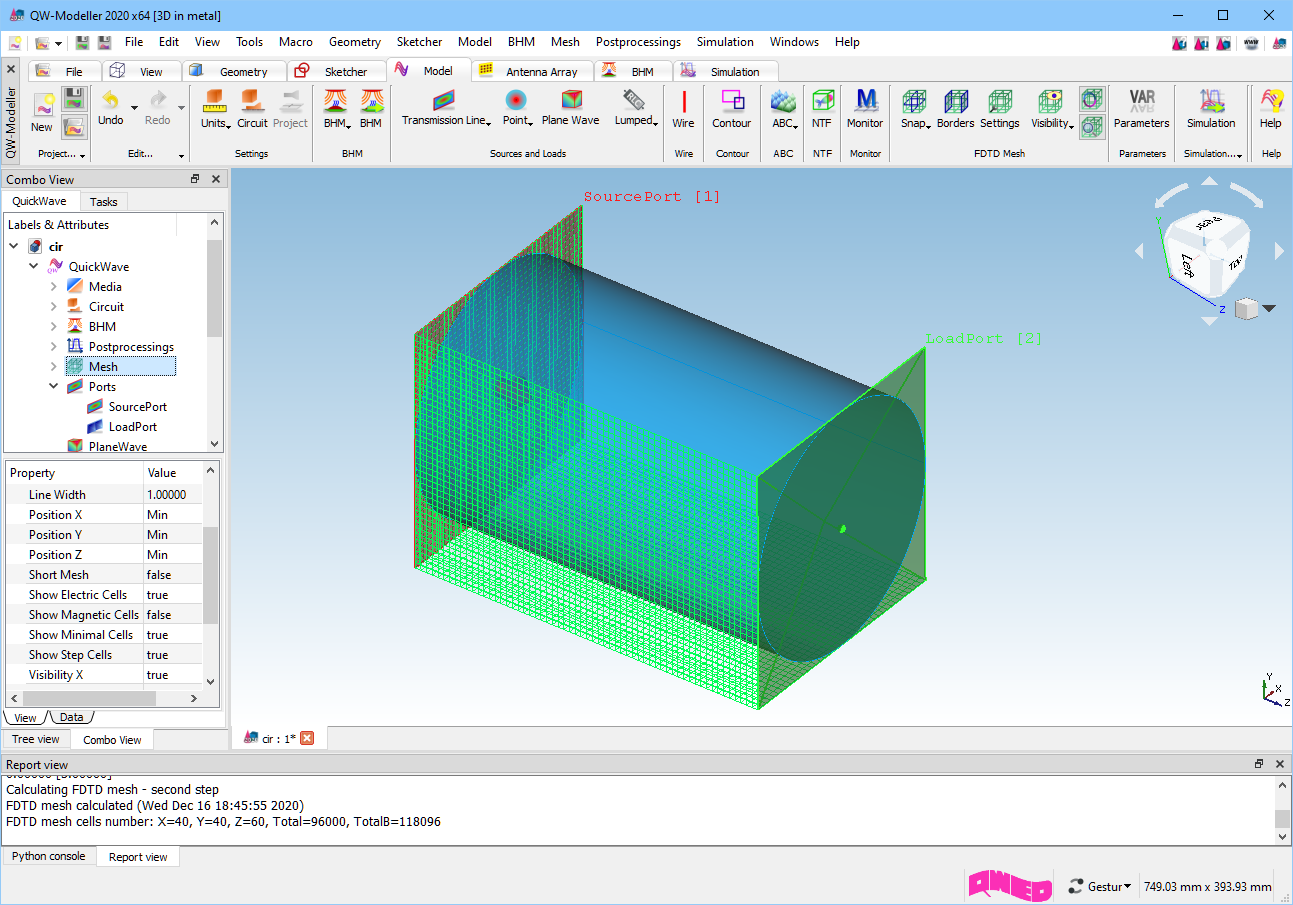The image size is (1293, 905).
Task: Open the Undo history dropdown arrow
Action: coord(134,107)
